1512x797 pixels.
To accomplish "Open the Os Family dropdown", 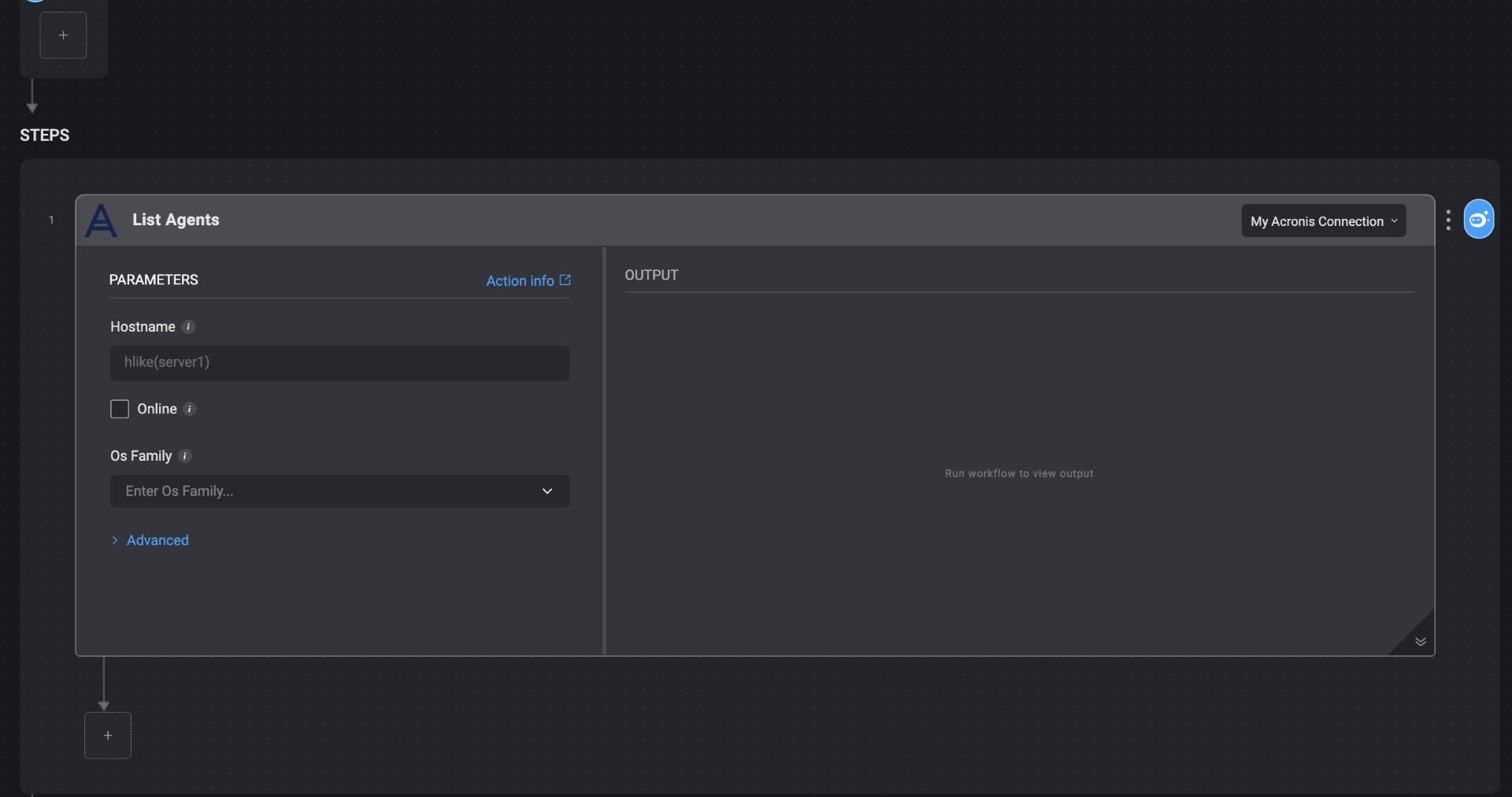I will [x=339, y=491].
